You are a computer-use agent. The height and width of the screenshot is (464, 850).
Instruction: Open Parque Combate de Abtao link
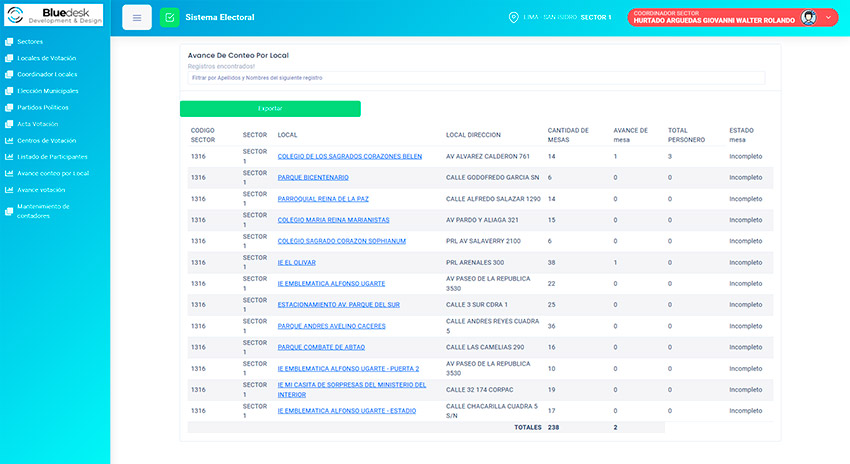pyautogui.click(x=323, y=347)
